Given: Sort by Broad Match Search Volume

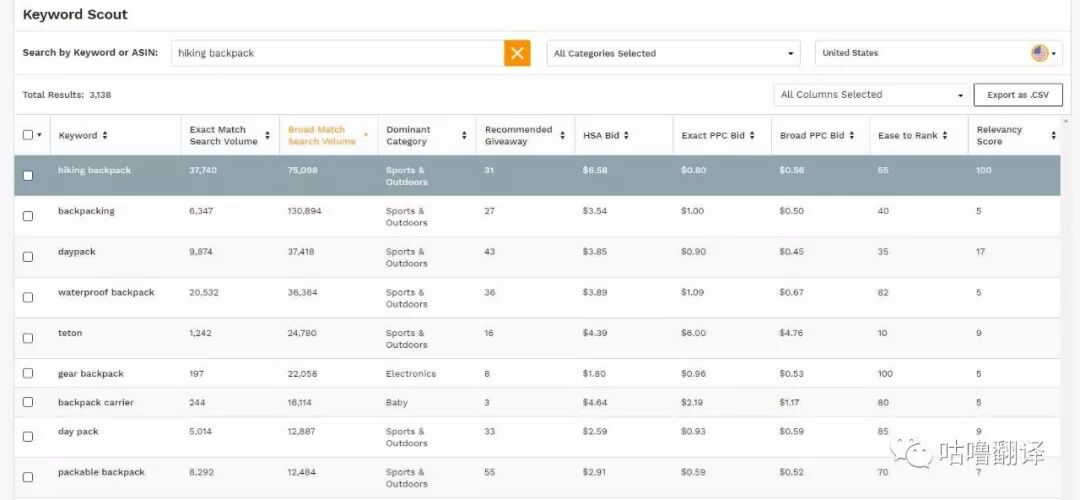Looking at the screenshot, I should point(366,136).
